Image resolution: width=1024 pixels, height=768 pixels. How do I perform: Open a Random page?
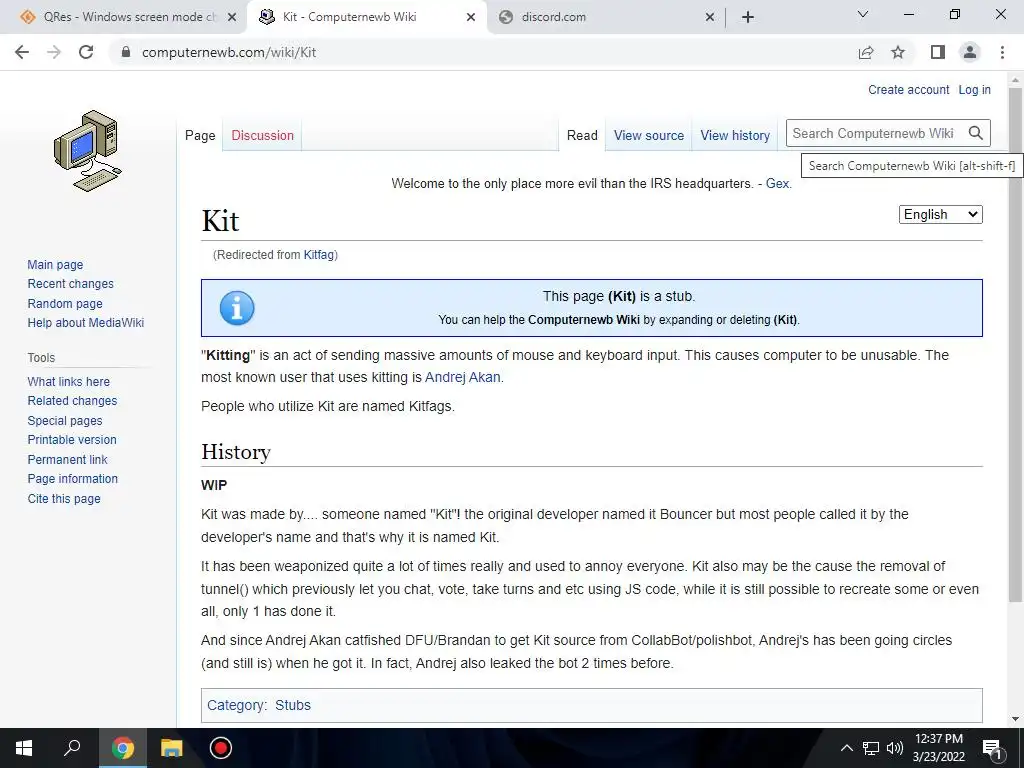coord(65,304)
